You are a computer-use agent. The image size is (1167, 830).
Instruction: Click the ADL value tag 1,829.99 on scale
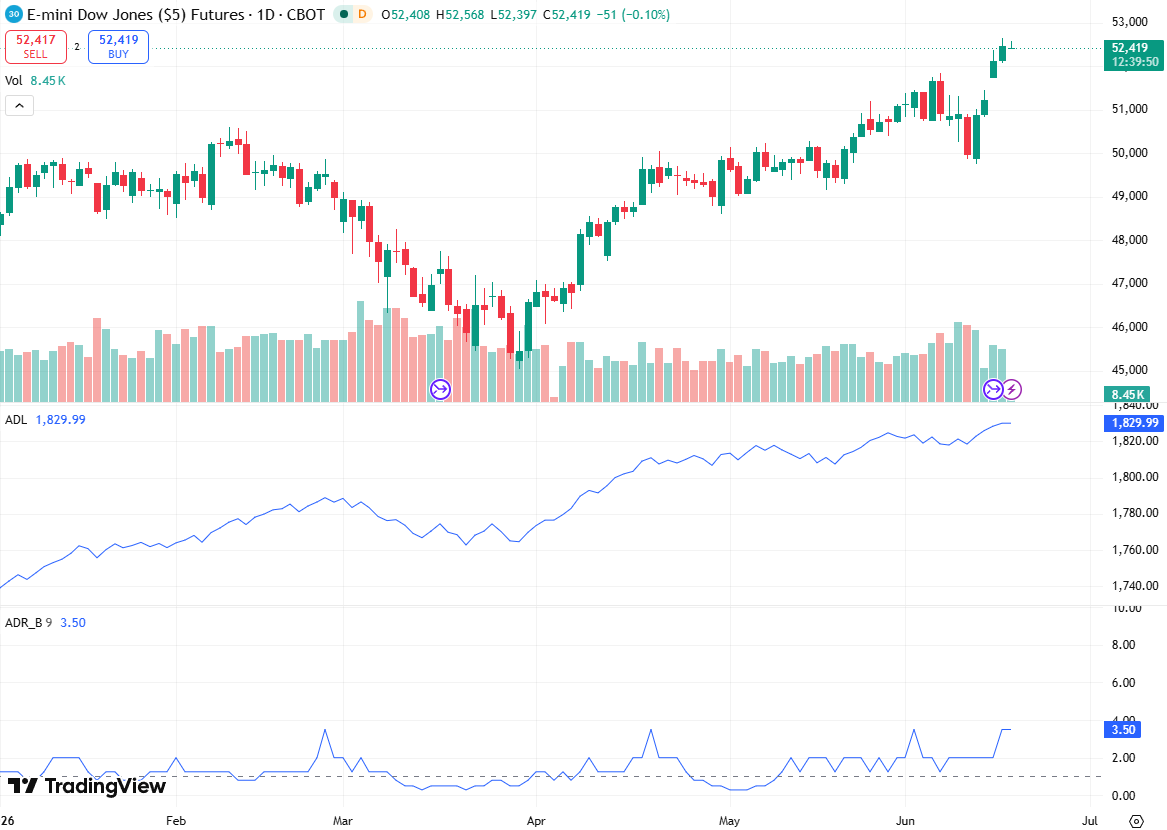pos(1134,423)
